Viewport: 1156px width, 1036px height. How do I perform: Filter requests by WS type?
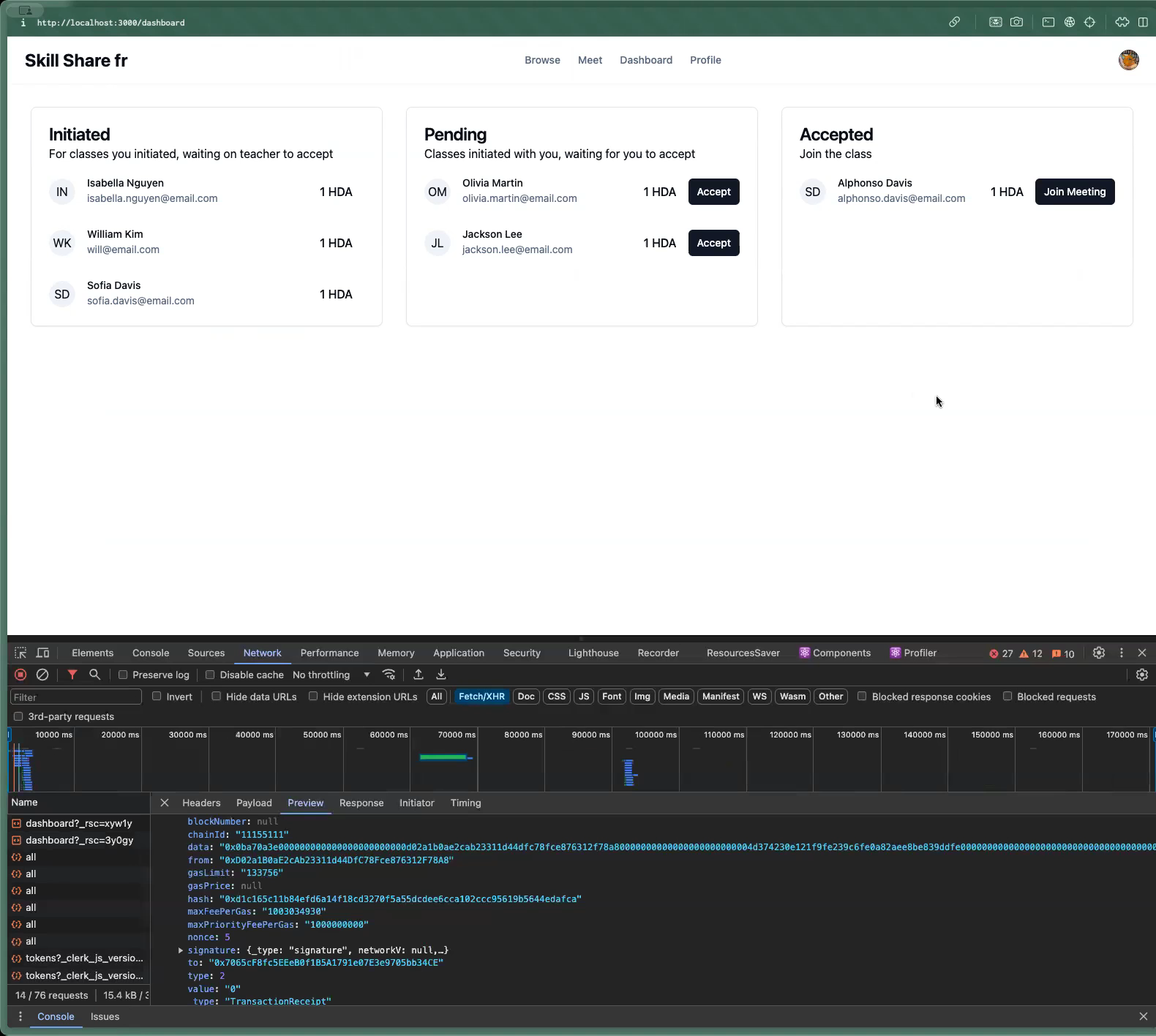click(759, 697)
